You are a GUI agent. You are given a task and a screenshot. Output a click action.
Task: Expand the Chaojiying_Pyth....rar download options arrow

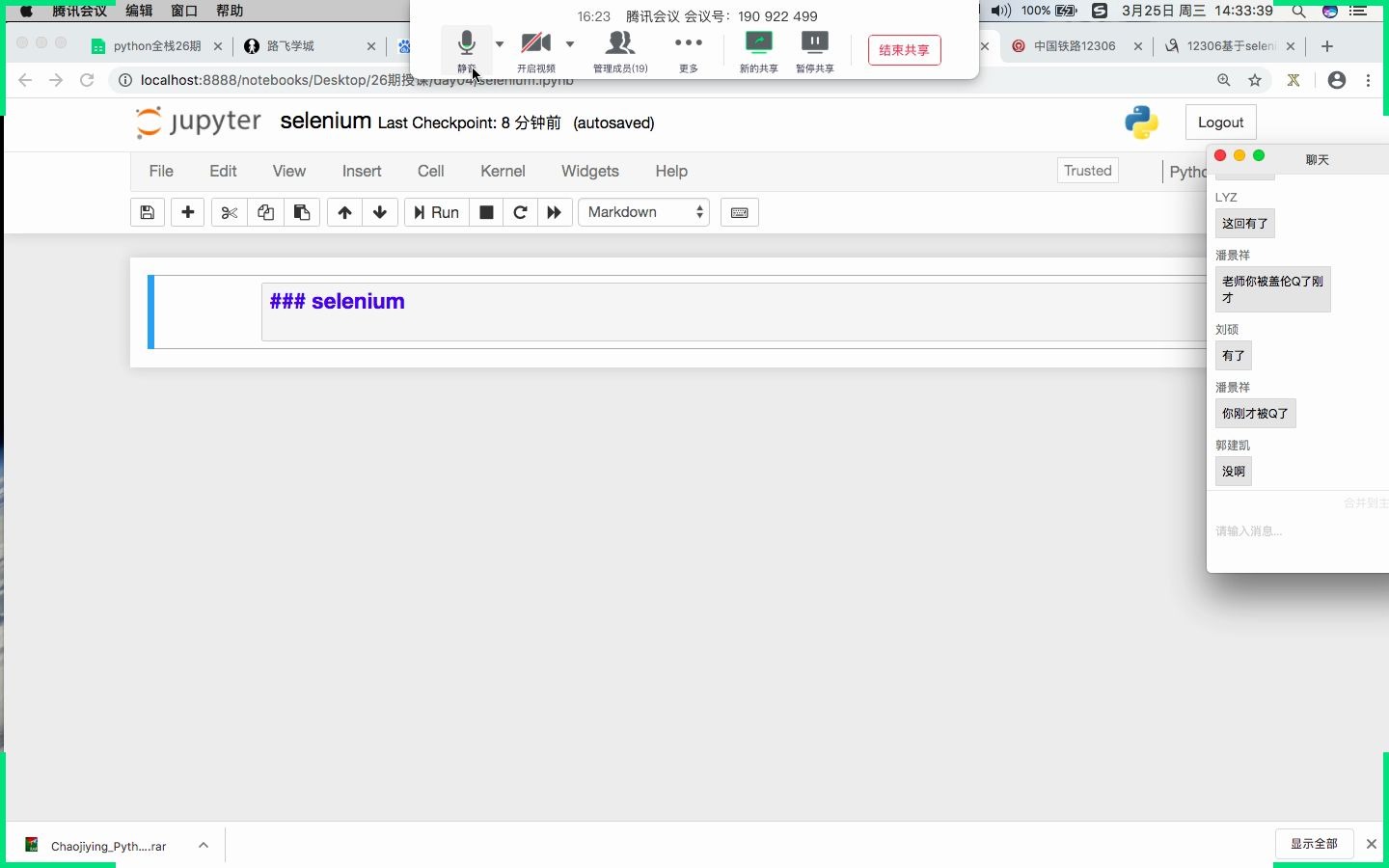pos(204,845)
